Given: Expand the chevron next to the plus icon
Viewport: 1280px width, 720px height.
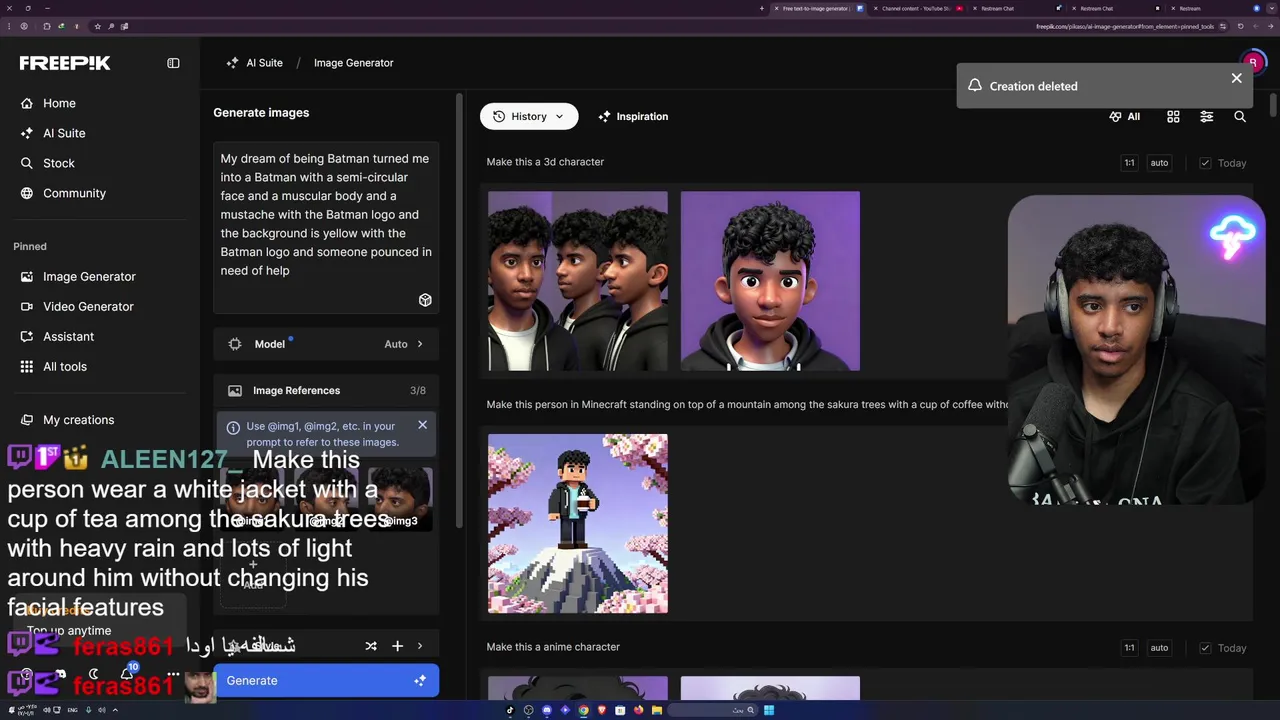Looking at the screenshot, I should pyautogui.click(x=419, y=646).
